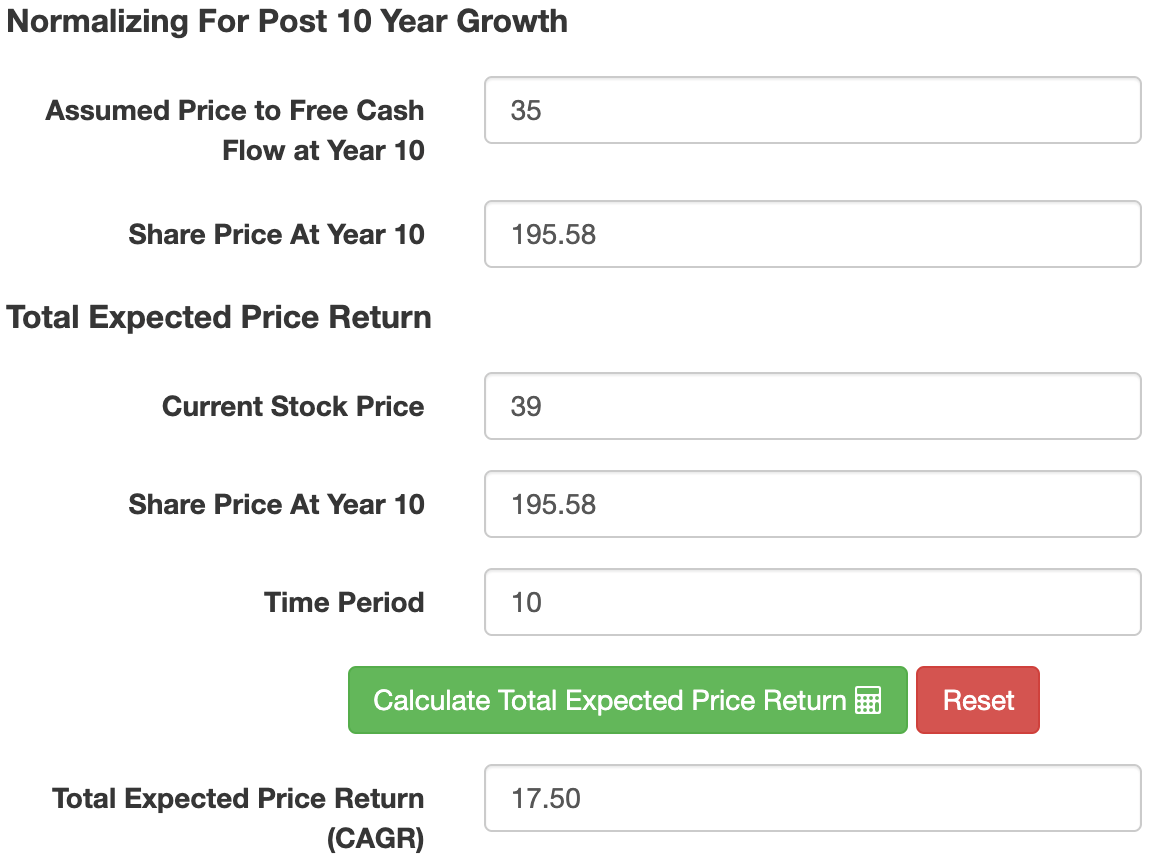Click the Current Stock Price label text
1152x856 pixels.
tap(292, 406)
